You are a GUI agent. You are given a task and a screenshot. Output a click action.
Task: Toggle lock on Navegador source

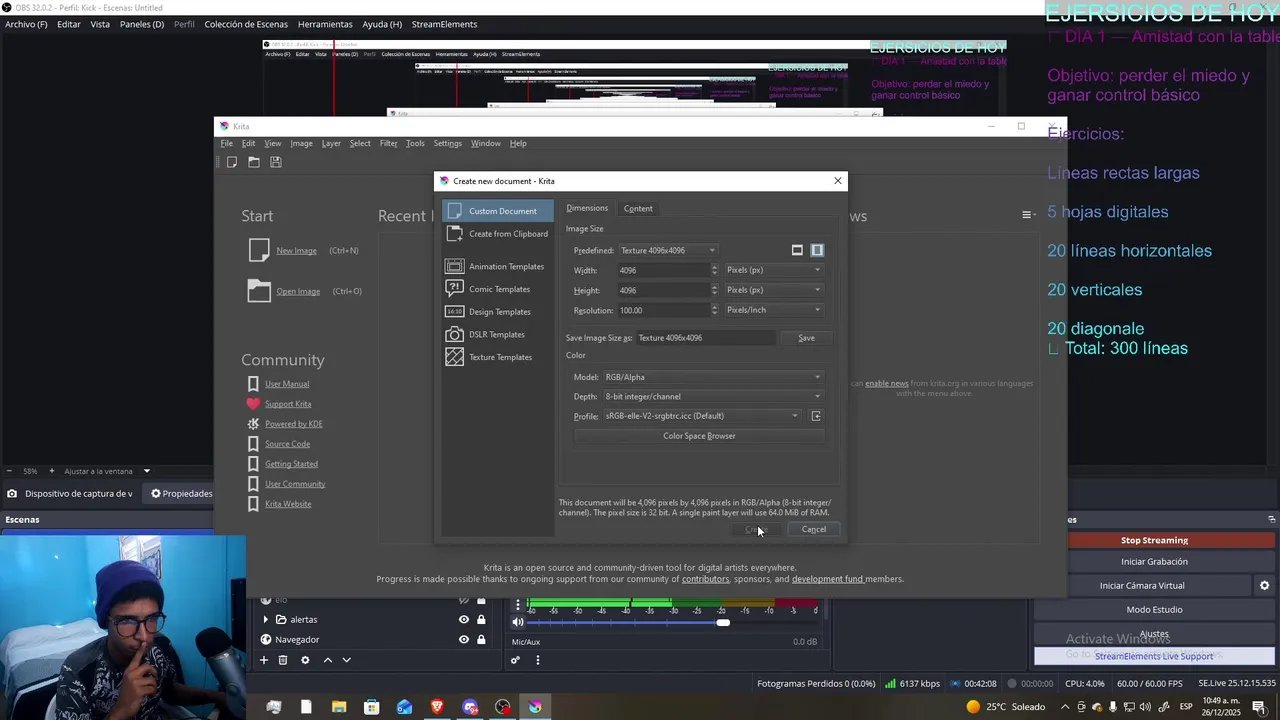click(481, 640)
